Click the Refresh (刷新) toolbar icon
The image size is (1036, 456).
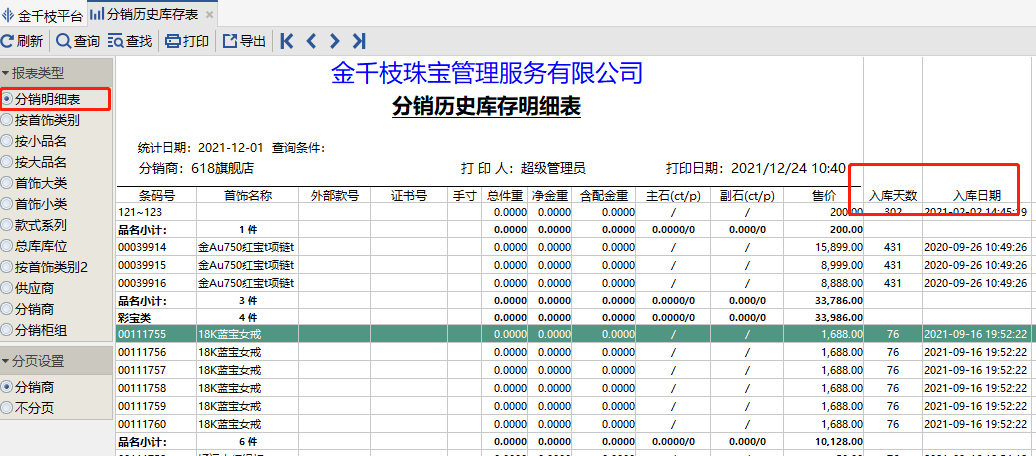coord(8,41)
